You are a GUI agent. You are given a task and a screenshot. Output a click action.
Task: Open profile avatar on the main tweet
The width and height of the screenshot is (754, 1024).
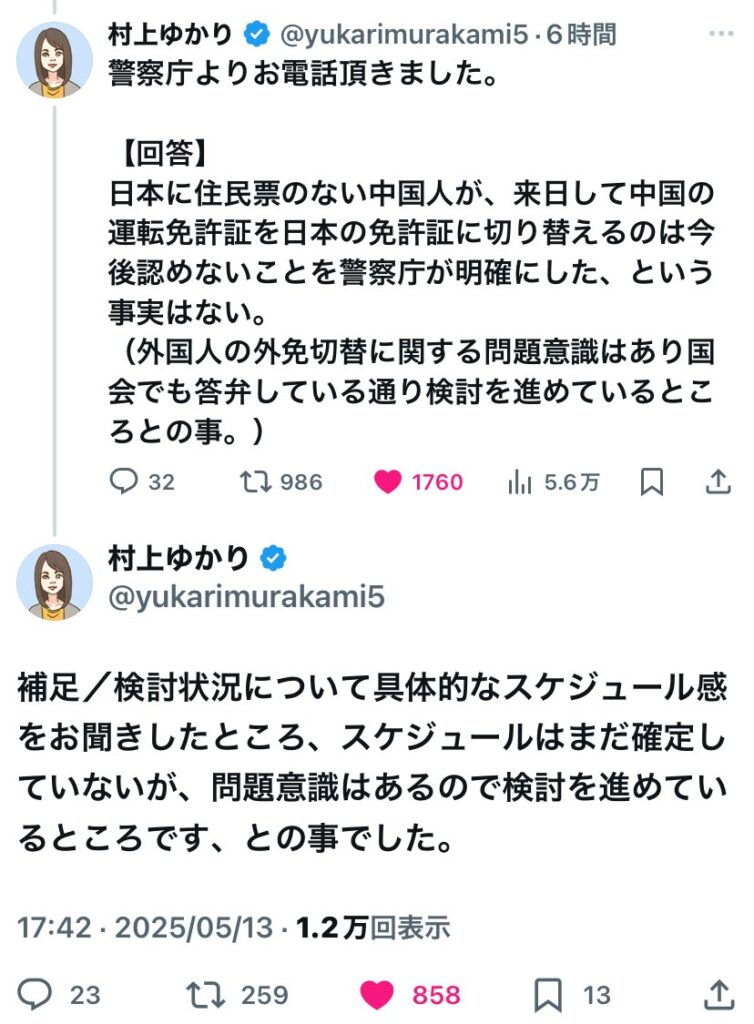(x=55, y=582)
